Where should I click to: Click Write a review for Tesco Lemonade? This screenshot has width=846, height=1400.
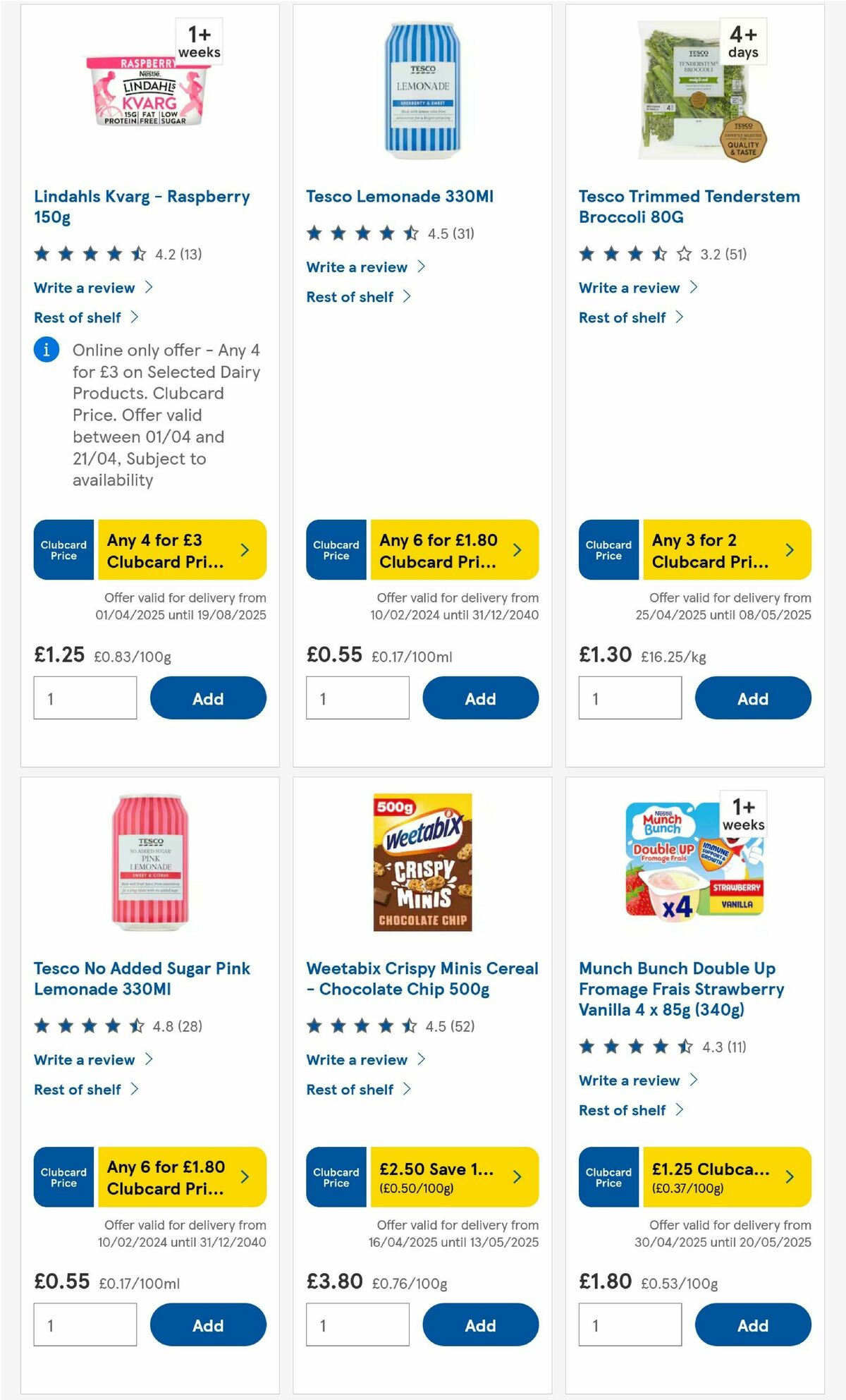click(356, 267)
